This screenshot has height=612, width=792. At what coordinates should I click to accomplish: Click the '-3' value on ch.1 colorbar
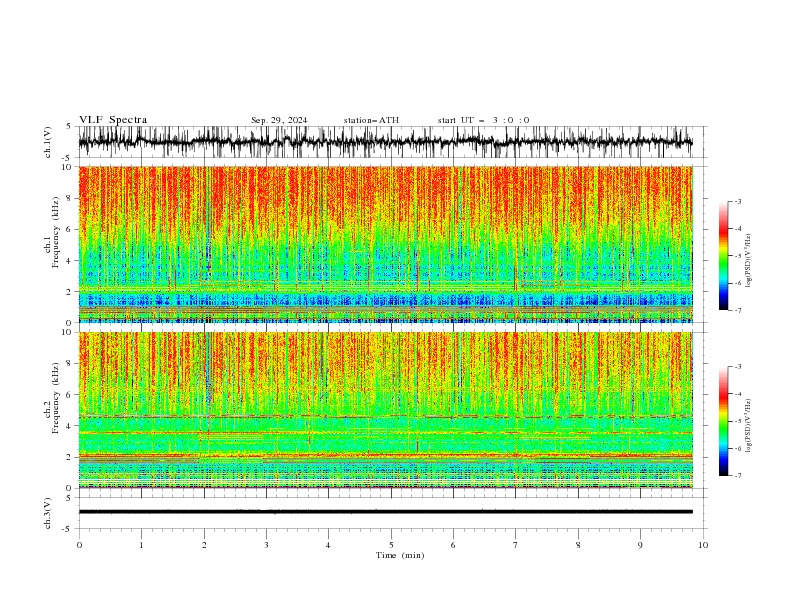click(737, 201)
